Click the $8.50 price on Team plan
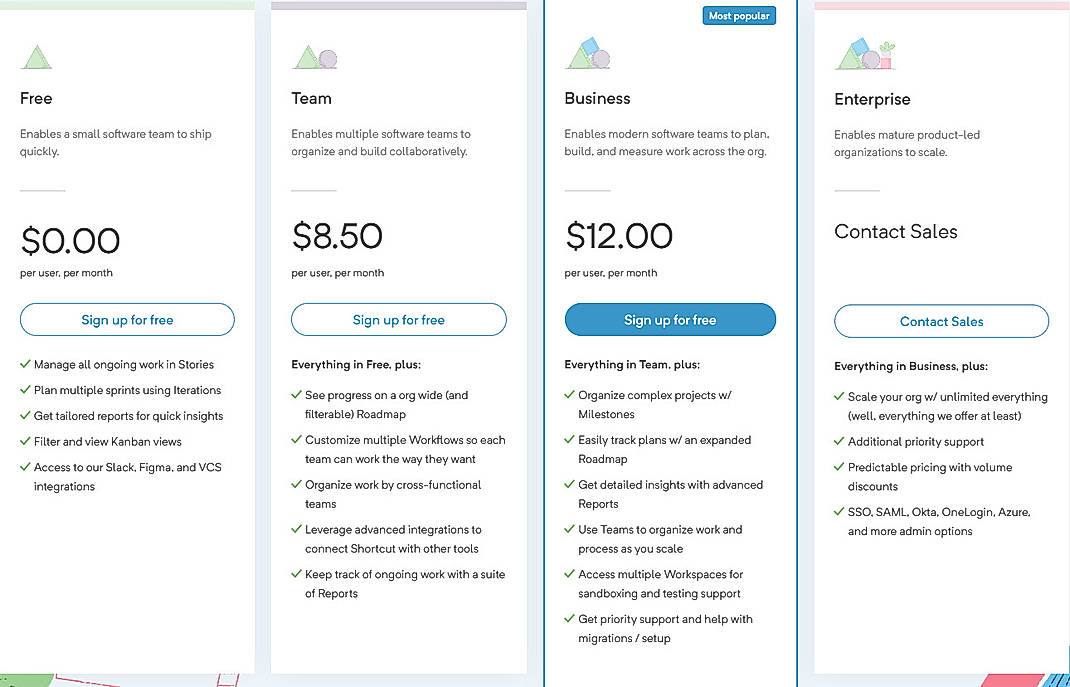This screenshot has height=687, width=1070. click(x=337, y=236)
